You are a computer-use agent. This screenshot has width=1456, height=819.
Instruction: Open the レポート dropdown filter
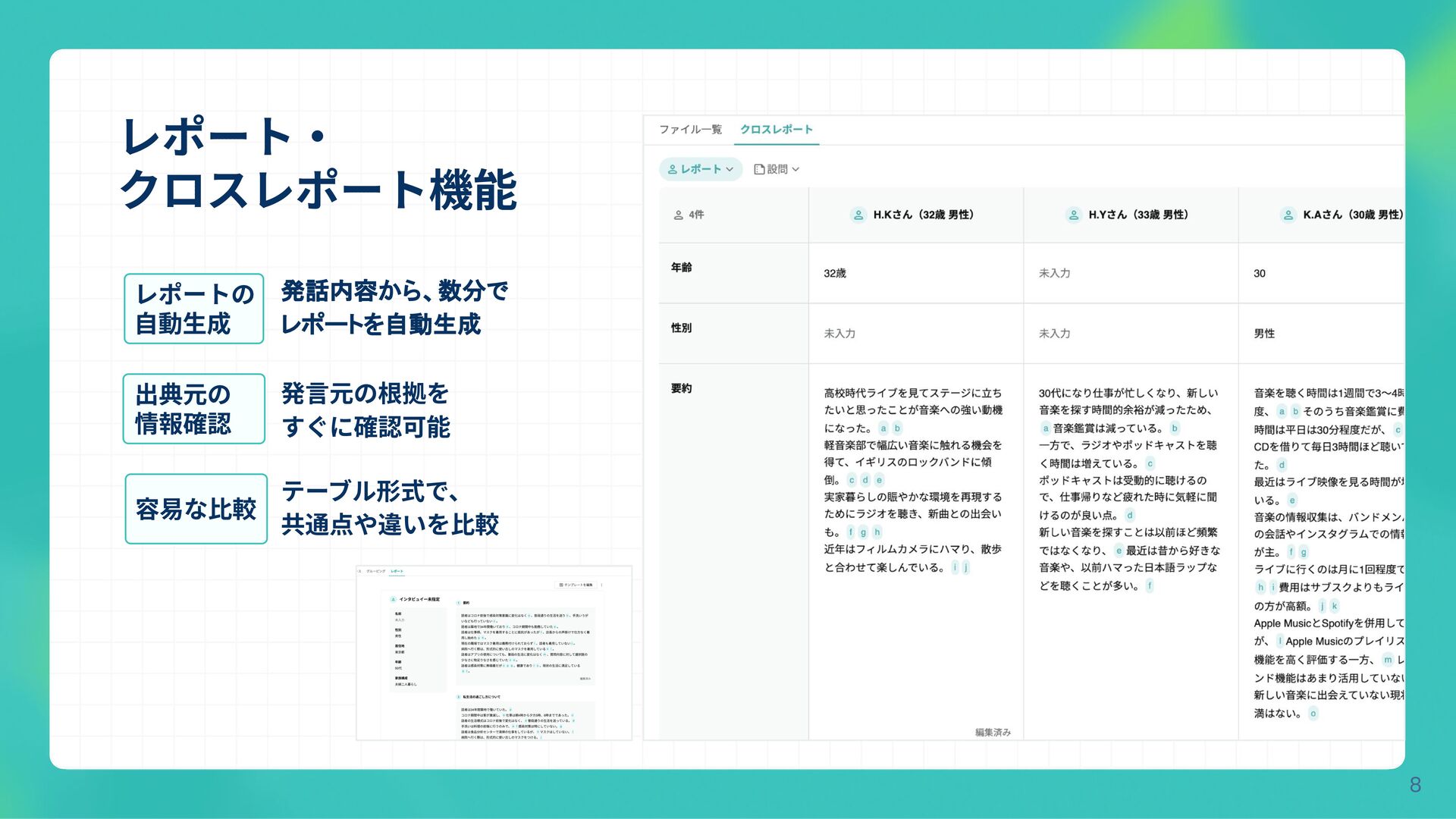click(x=701, y=169)
